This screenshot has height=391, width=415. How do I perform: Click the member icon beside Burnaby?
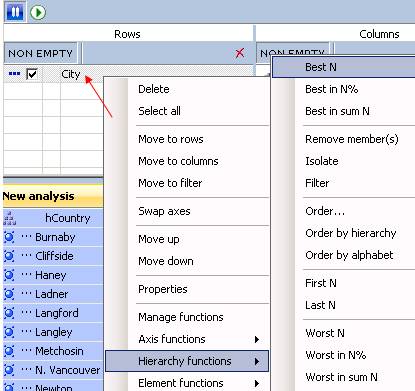(9, 237)
